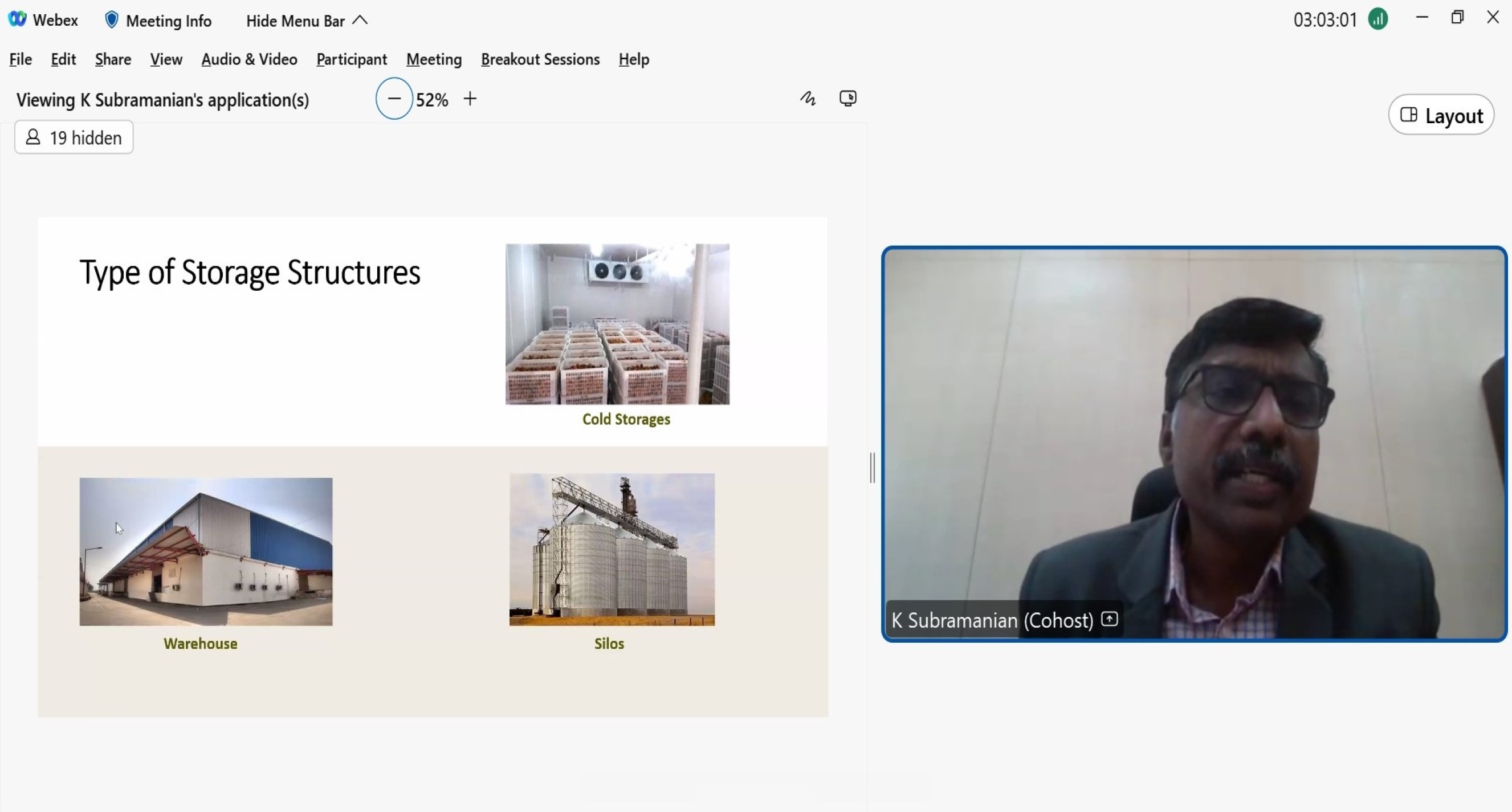
Task: Click the zoom in plus button
Action: click(470, 99)
